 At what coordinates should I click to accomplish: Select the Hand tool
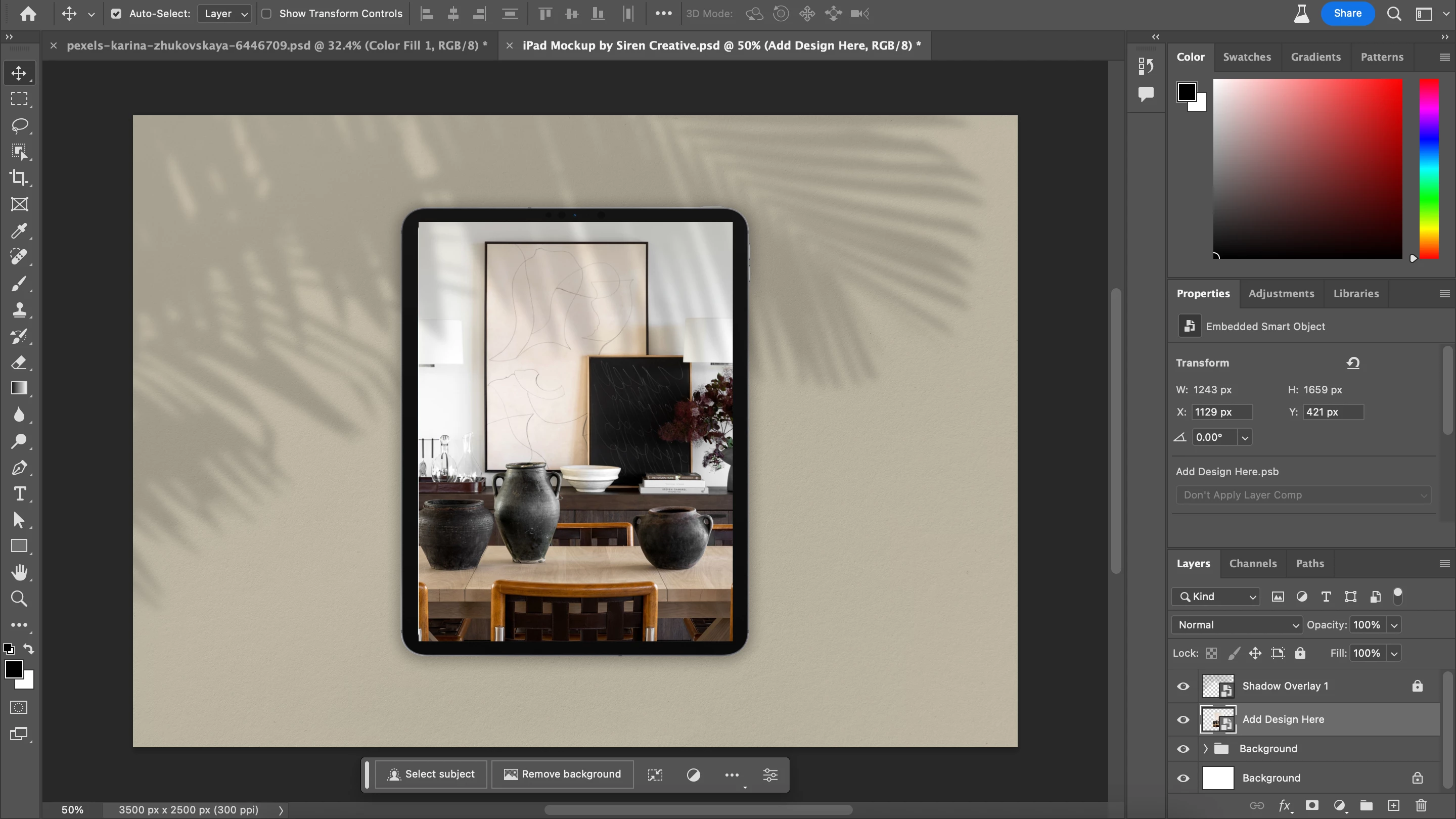[x=19, y=573]
